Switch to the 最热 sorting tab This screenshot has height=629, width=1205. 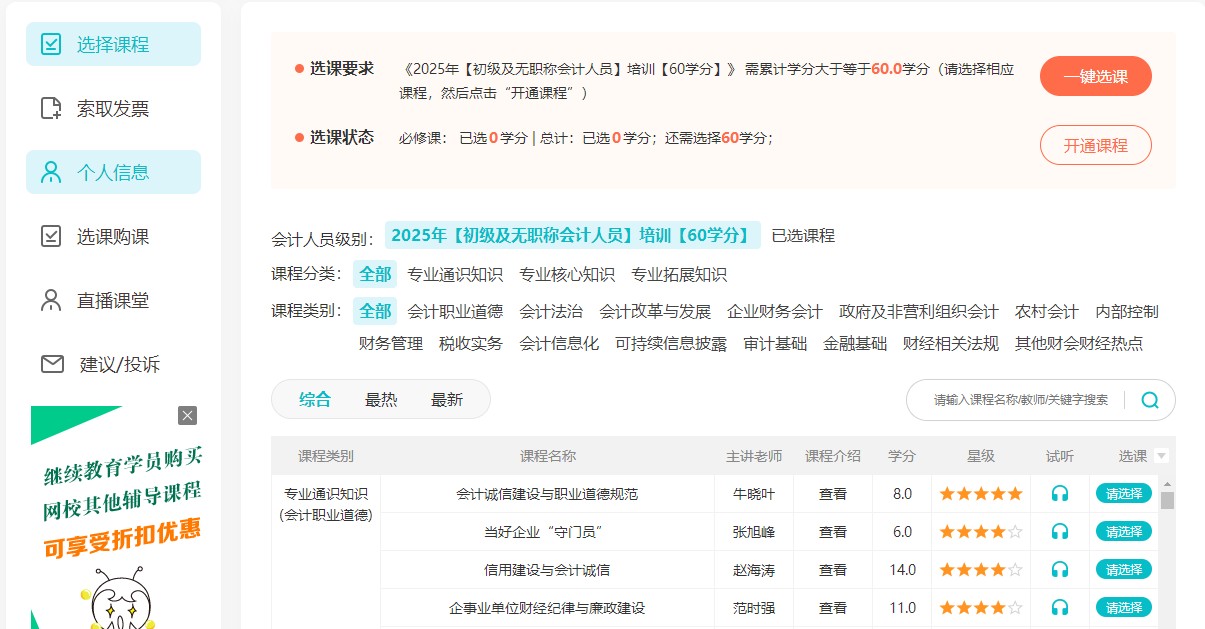pyautogui.click(x=381, y=400)
